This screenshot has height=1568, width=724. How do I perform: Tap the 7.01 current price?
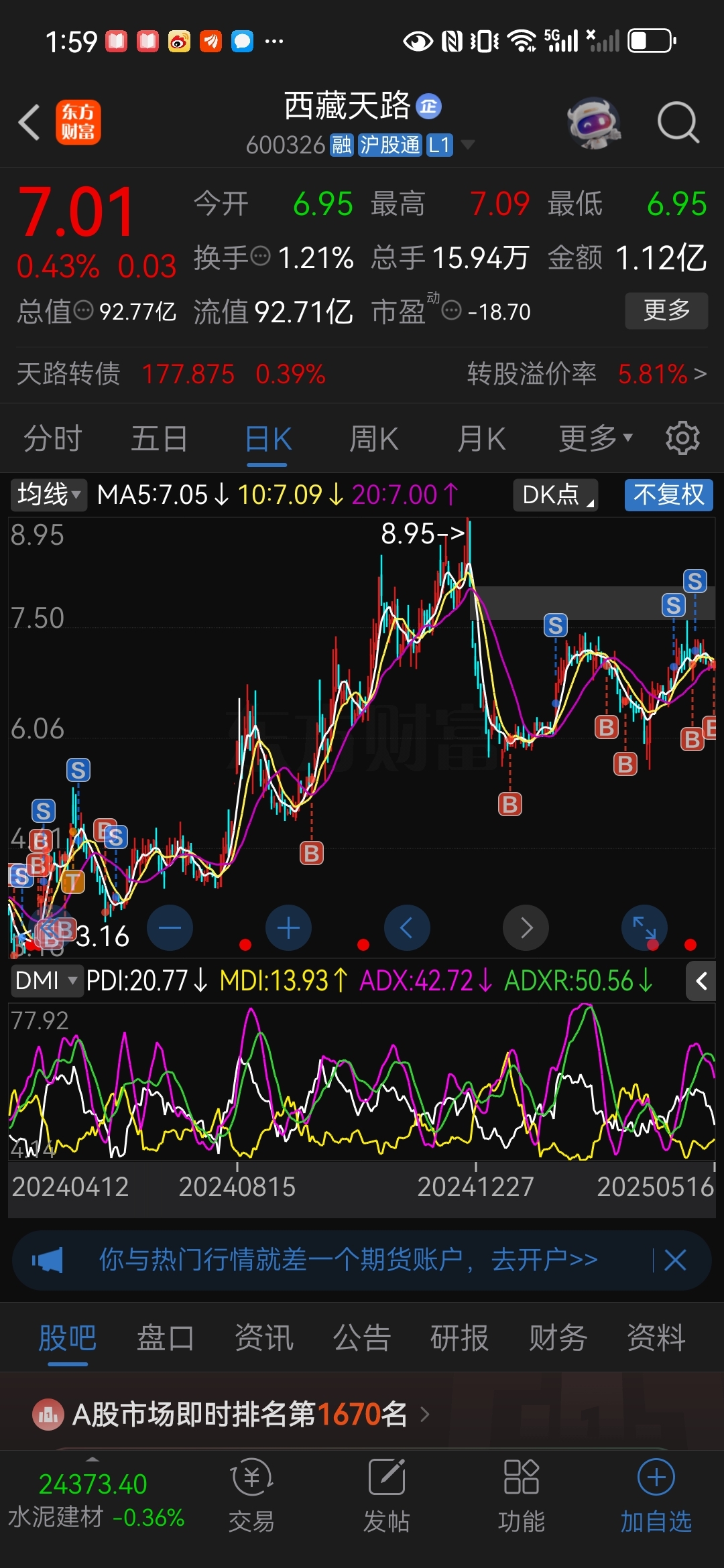point(76,212)
